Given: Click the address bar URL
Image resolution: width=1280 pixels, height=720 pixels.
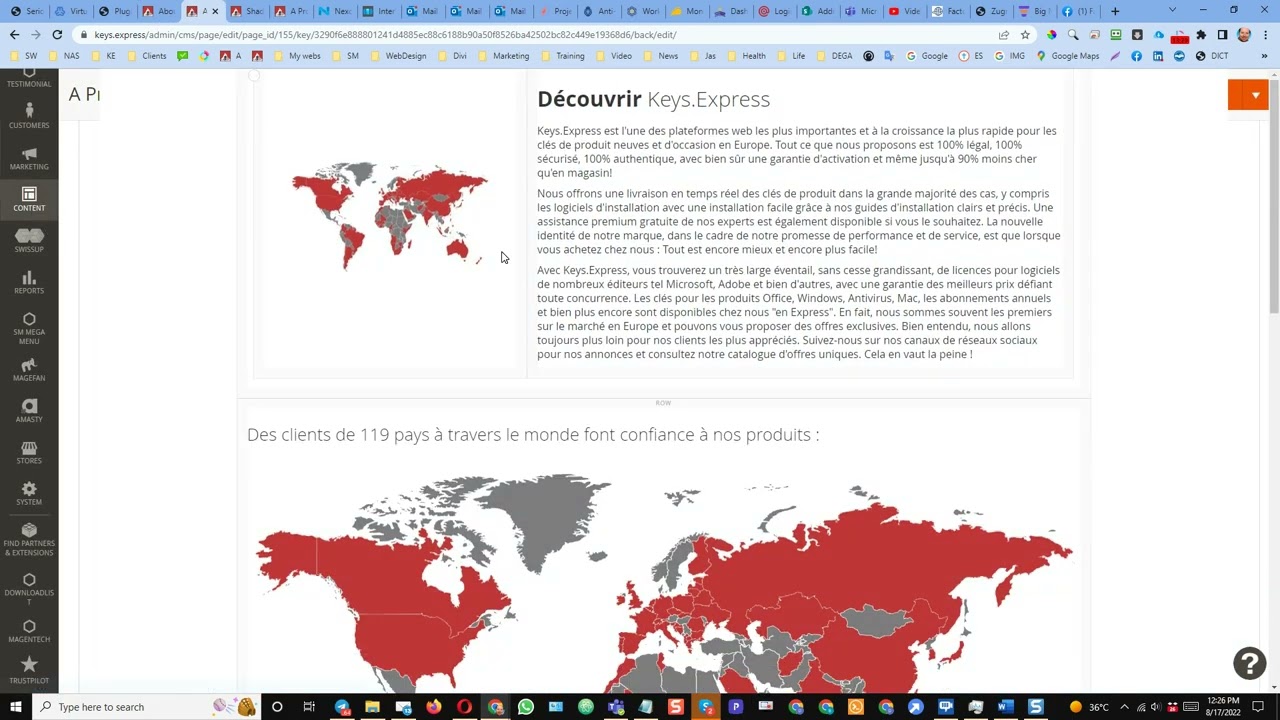Looking at the screenshot, I should tap(385, 34).
